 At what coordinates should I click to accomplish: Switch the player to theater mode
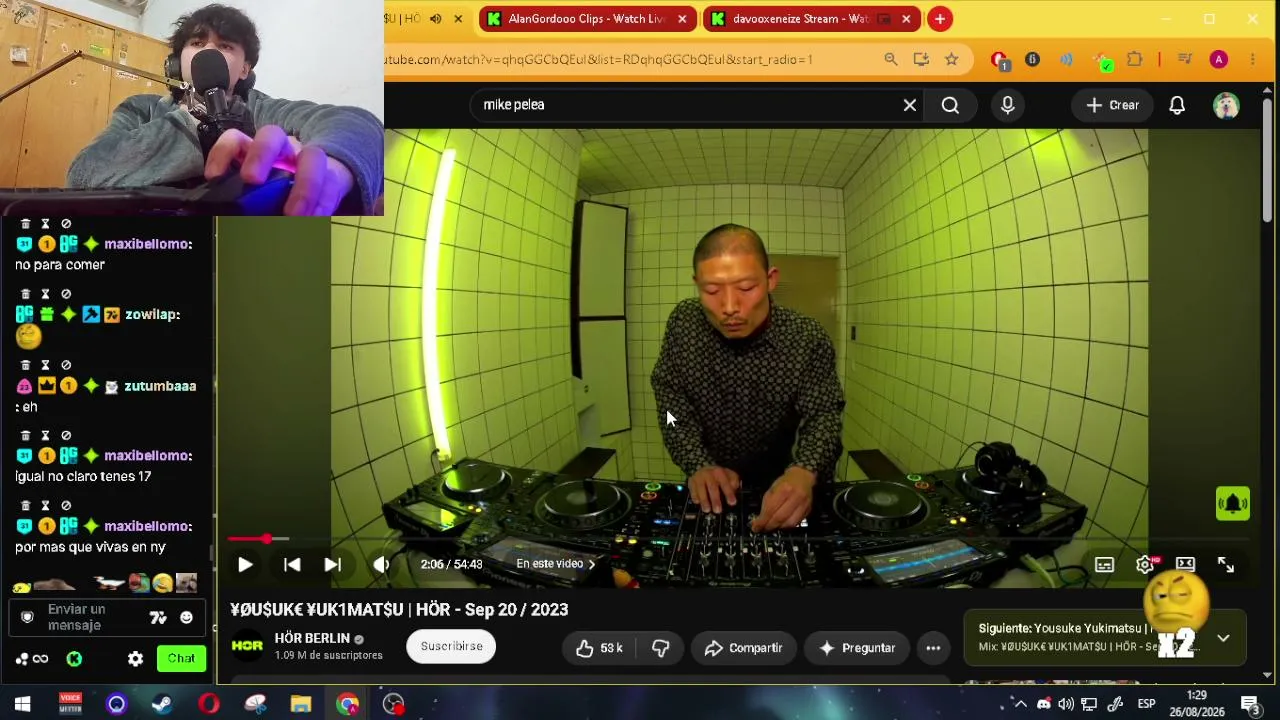coord(1185,565)
